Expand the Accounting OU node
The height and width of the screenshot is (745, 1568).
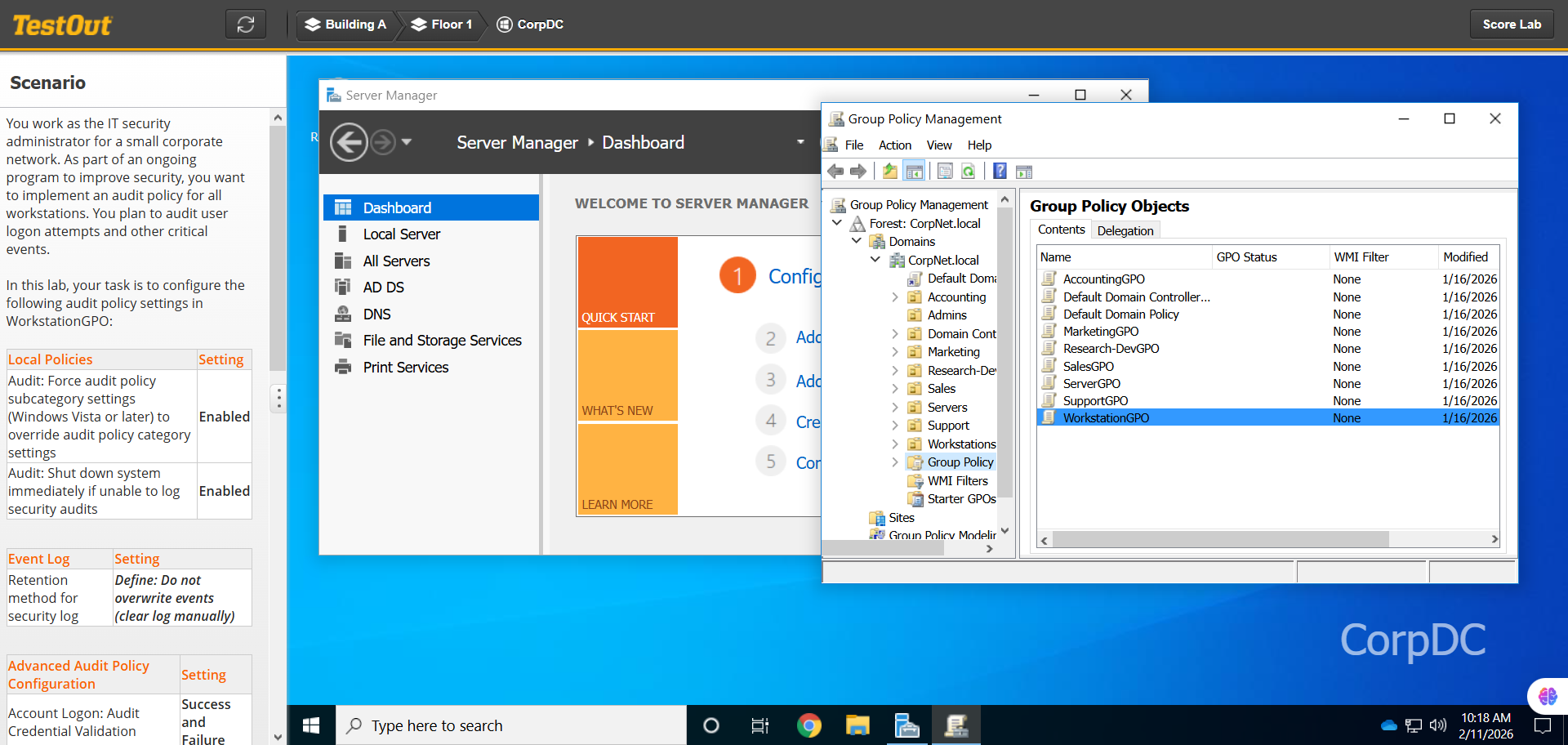tap(895, 297)
